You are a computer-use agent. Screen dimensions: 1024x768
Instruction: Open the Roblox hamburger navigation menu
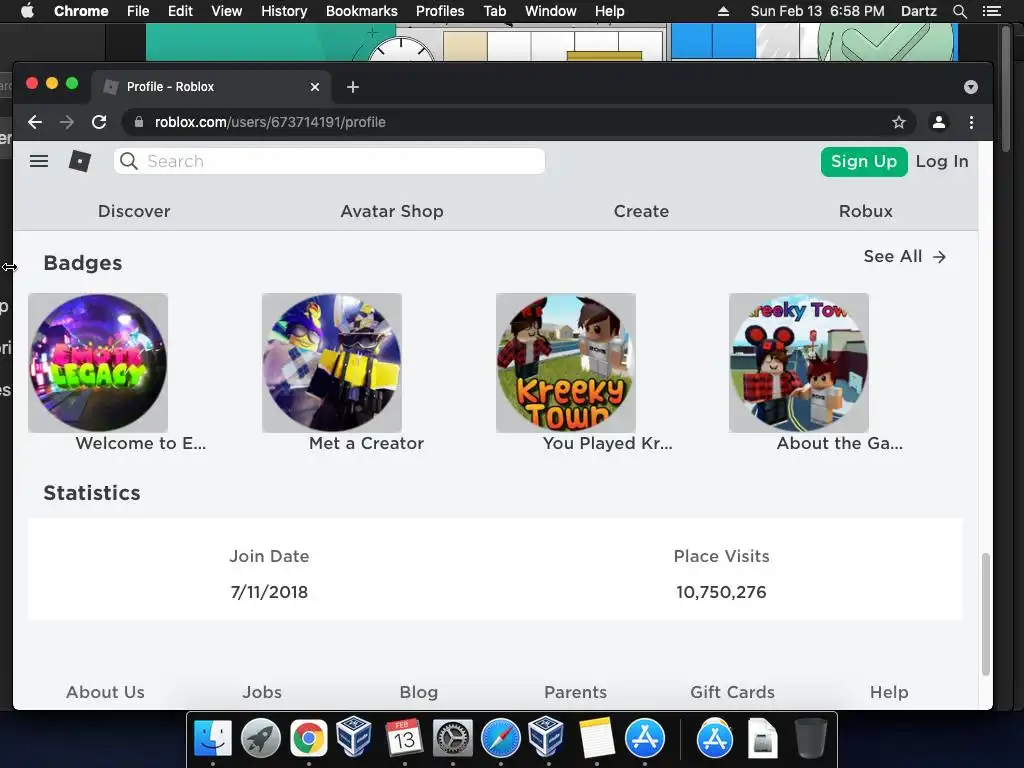[39, 161]
